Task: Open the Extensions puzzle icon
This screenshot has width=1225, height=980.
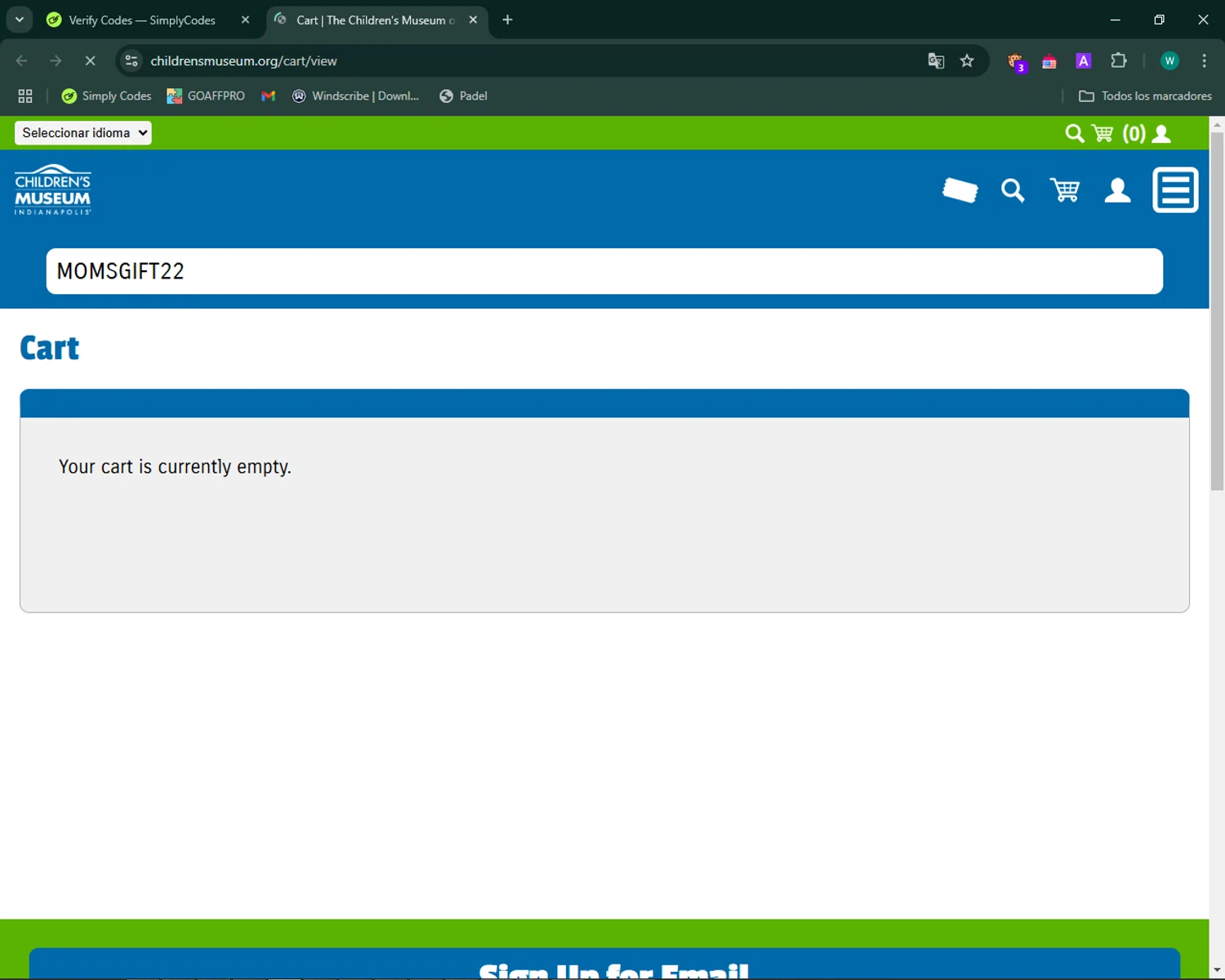Action: 1119,60
